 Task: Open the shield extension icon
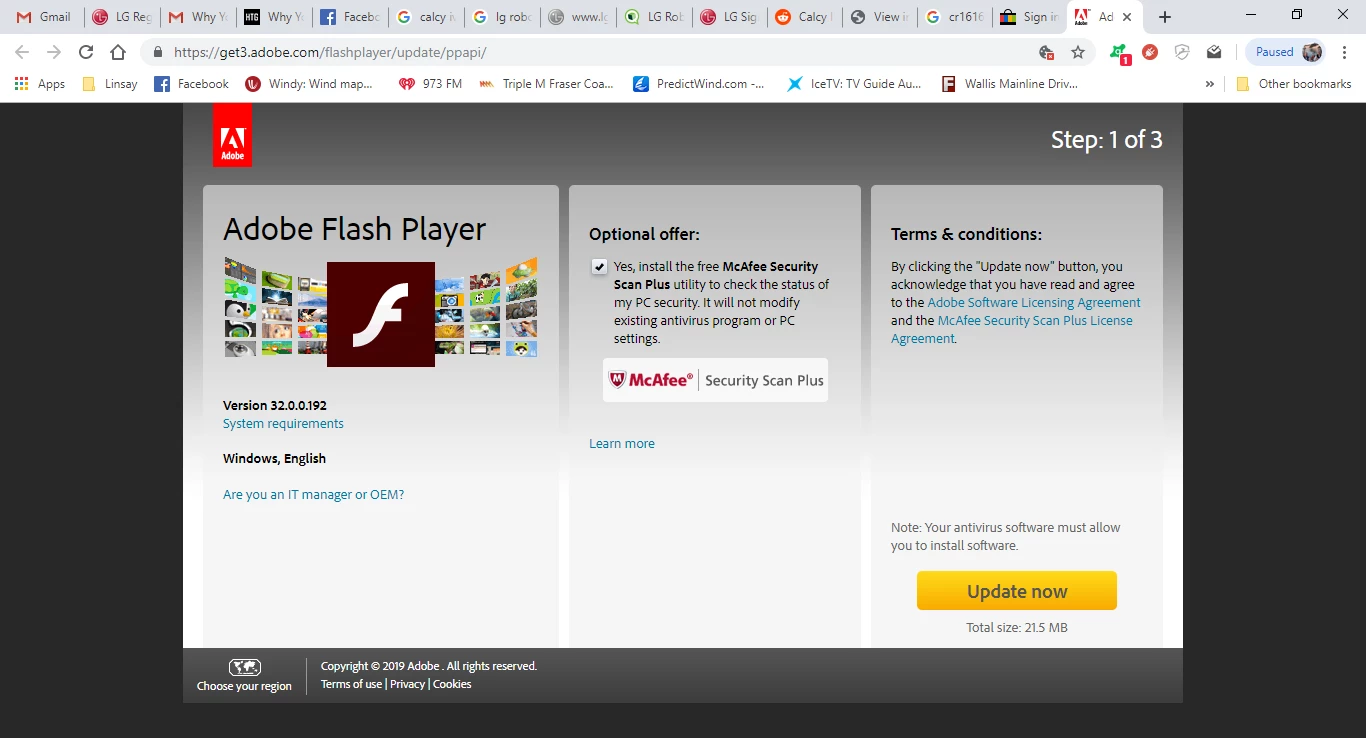(x=1182, y=52)
